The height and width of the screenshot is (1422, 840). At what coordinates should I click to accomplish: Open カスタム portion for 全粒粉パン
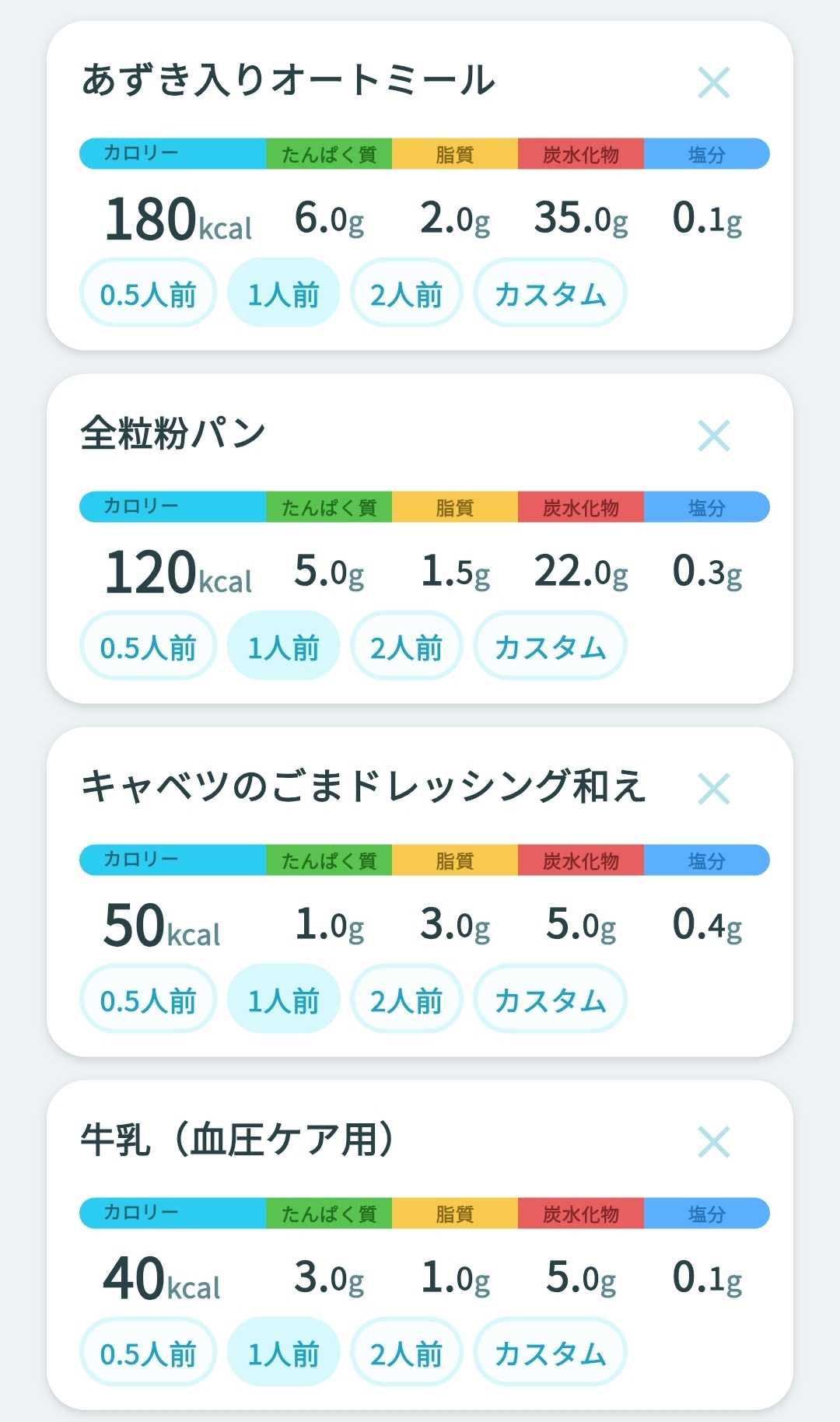click(x=550, y=646)
